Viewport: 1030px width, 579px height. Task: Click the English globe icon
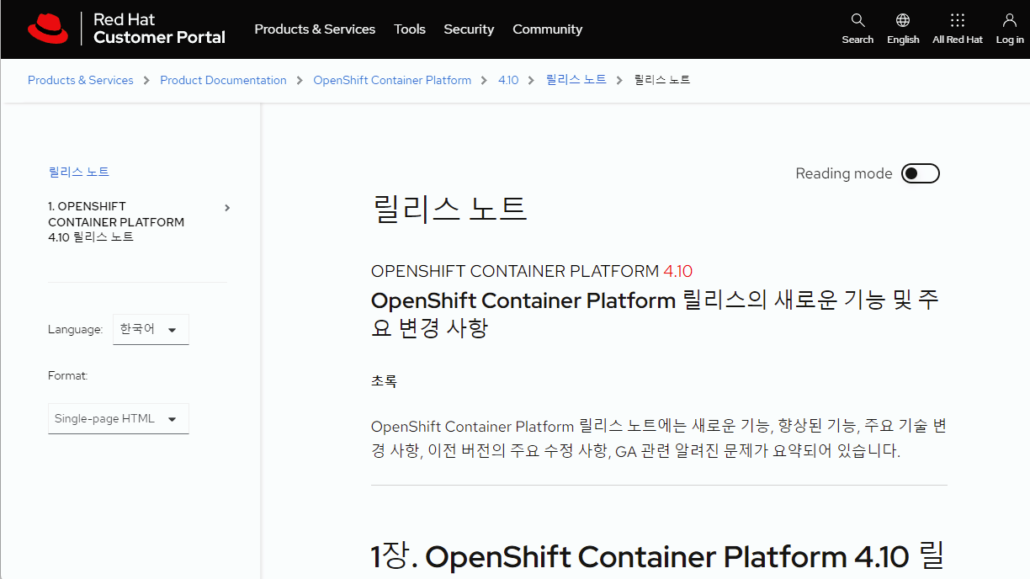[902, 22]
